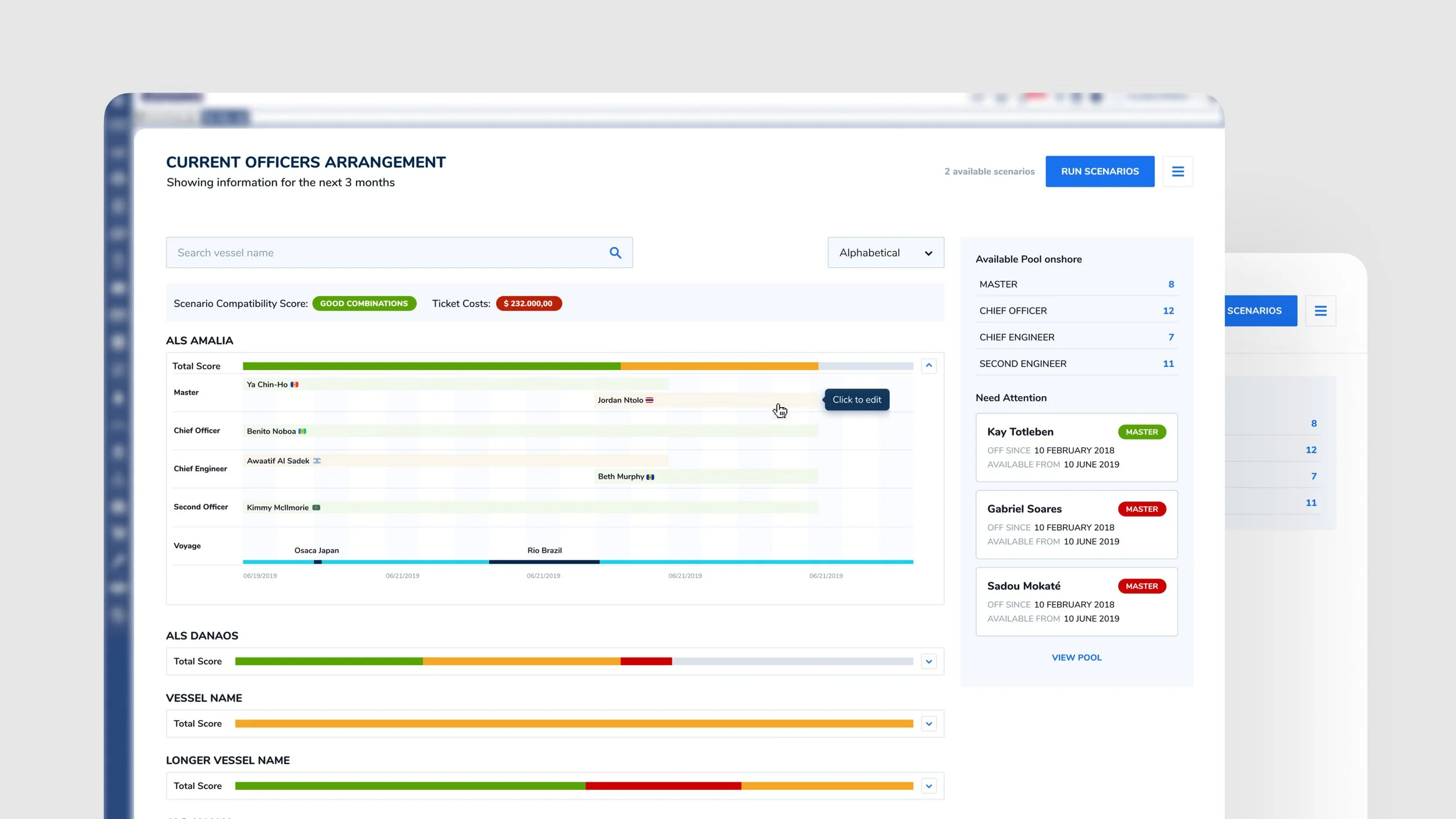Click Benito Noboa's flag icon
Screen dimensions: 1456x819
click(302, 431)
